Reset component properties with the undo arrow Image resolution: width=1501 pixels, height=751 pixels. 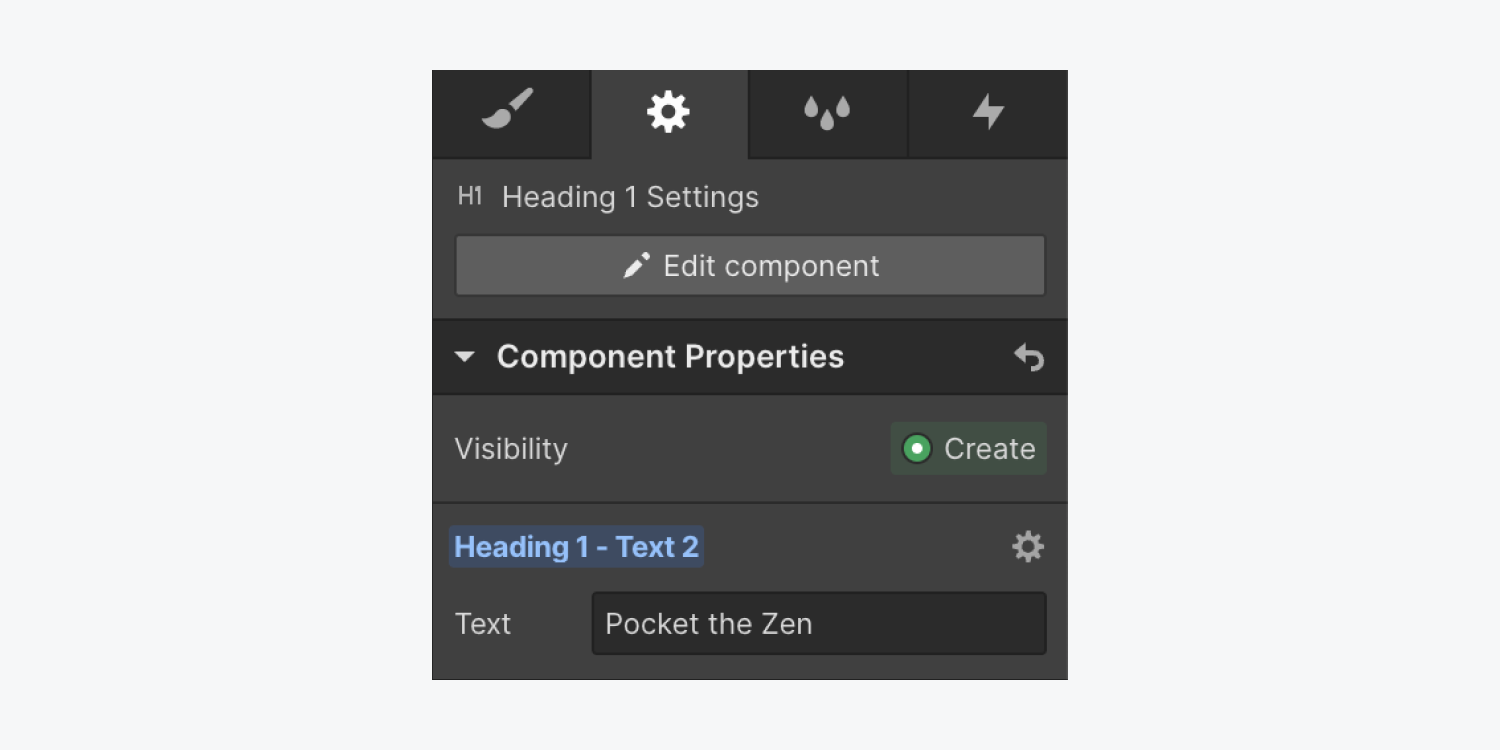pyautogui.click(x=1028, y=357)
